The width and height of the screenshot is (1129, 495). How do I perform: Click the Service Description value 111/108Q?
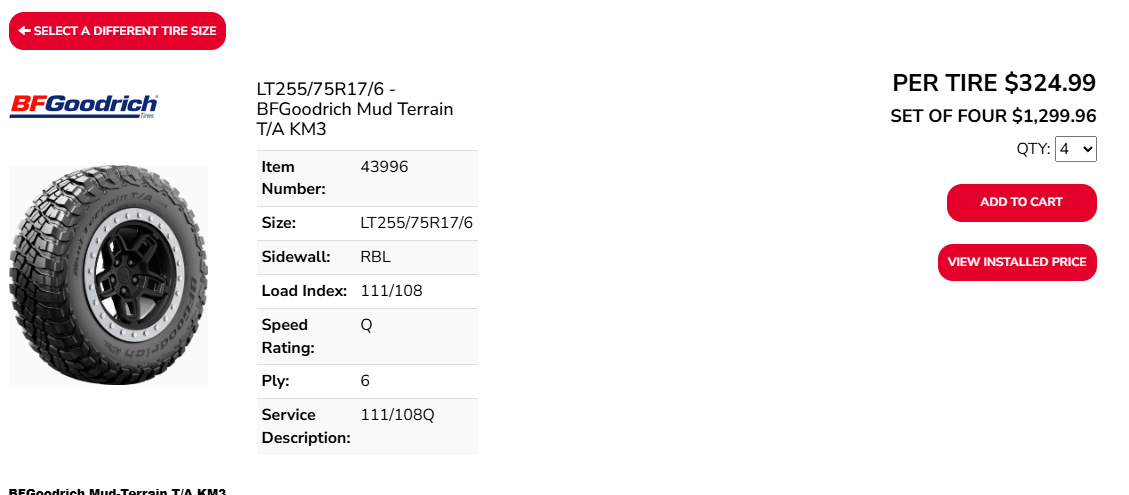(x=397, y=415)
